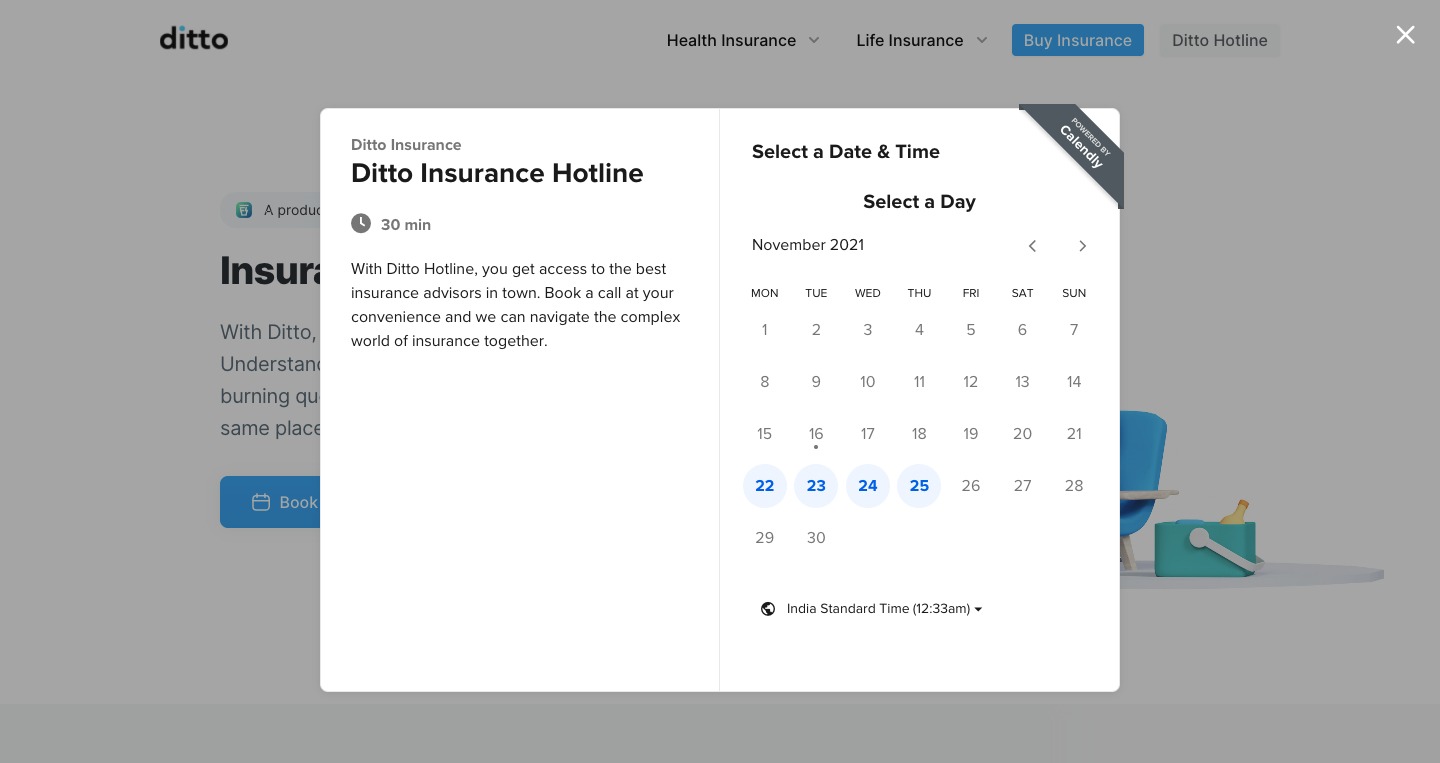Screen dimensions: 1440x763
Task: Click the unavailable date 28
Action: (x=1074, y=486)
